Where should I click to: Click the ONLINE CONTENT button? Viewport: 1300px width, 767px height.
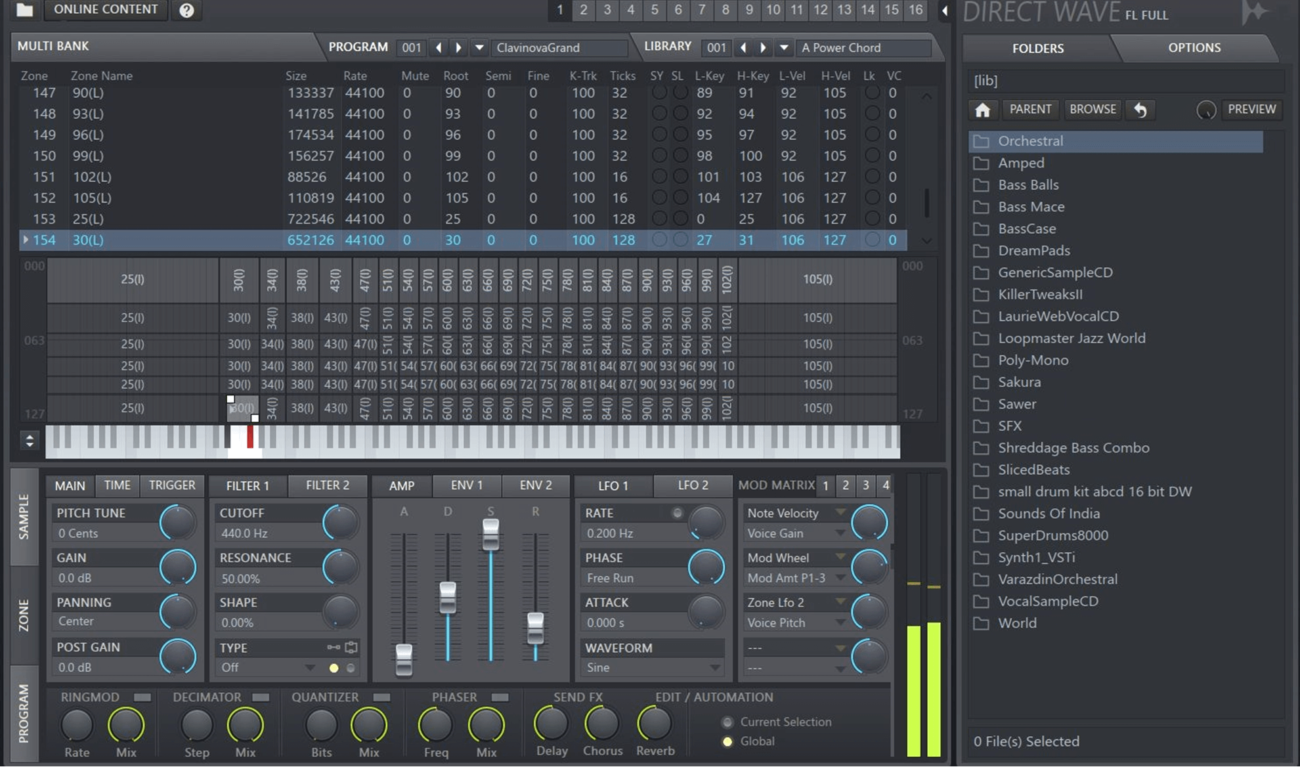(105, 10)
